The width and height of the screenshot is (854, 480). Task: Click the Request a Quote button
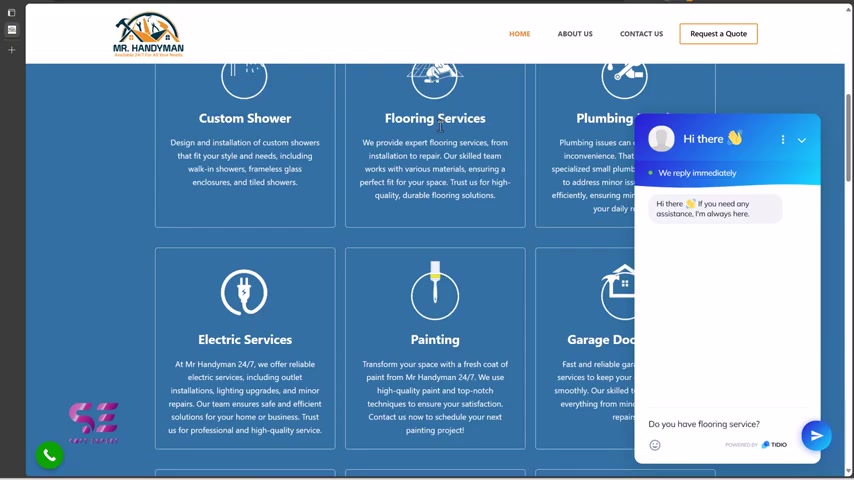tap(718, 34)
